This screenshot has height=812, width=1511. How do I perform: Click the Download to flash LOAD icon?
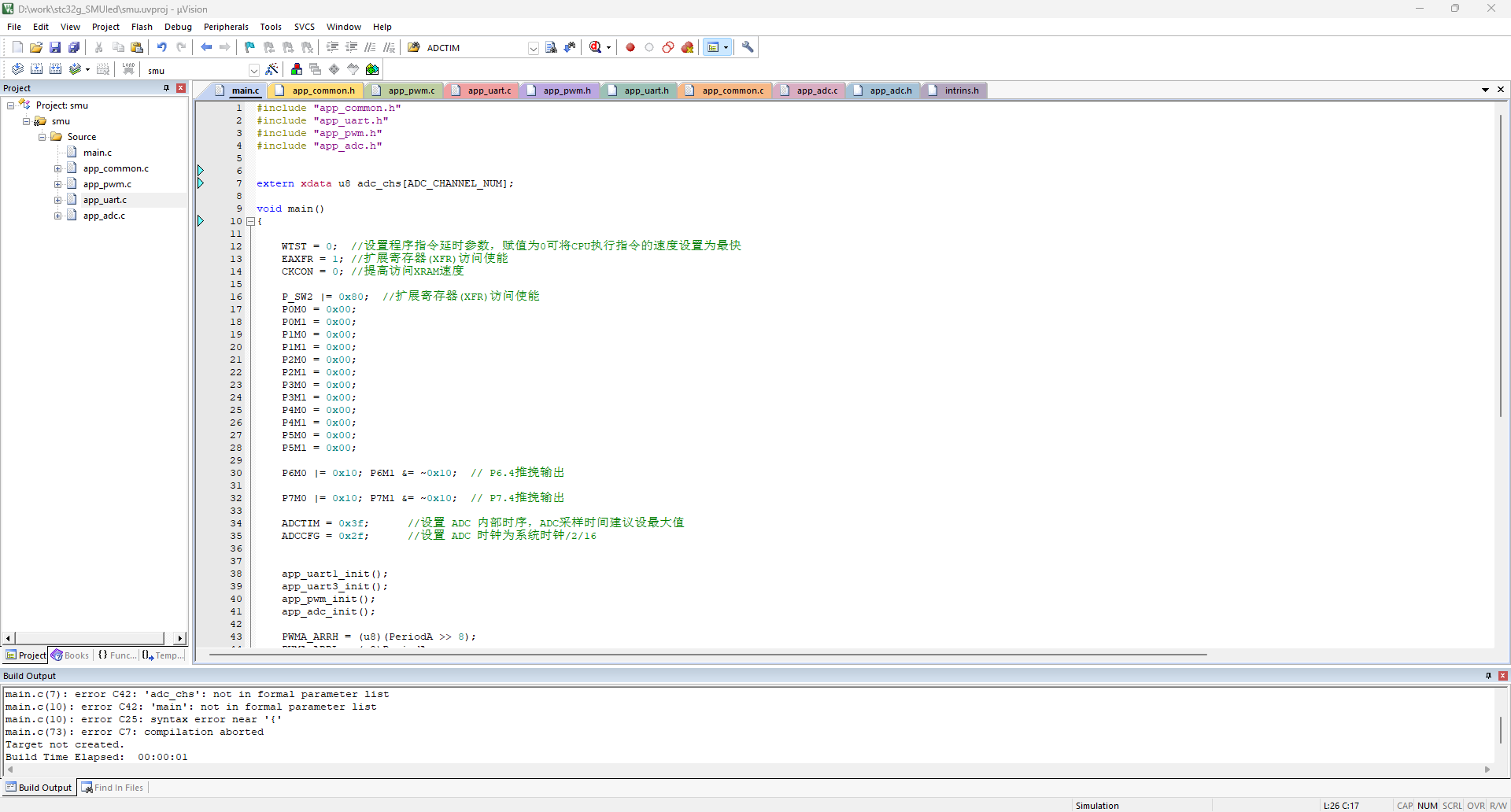pyautogui.click(x=128, y=69)
